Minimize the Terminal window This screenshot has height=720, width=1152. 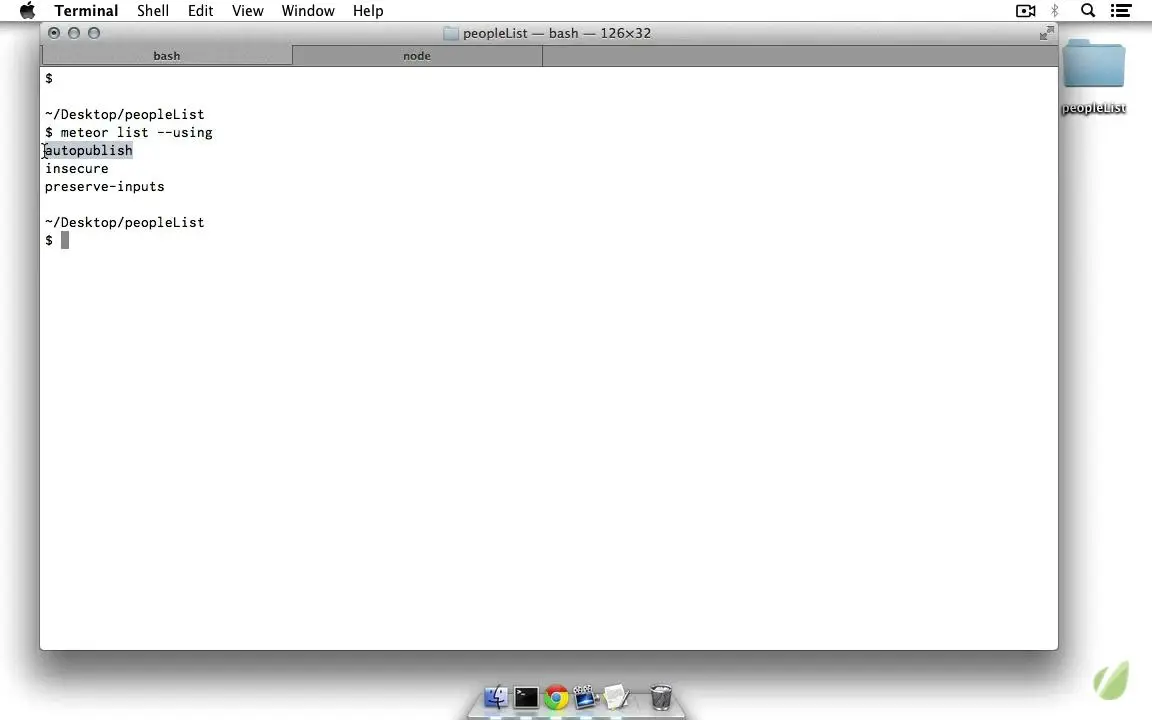coord(73,33)
